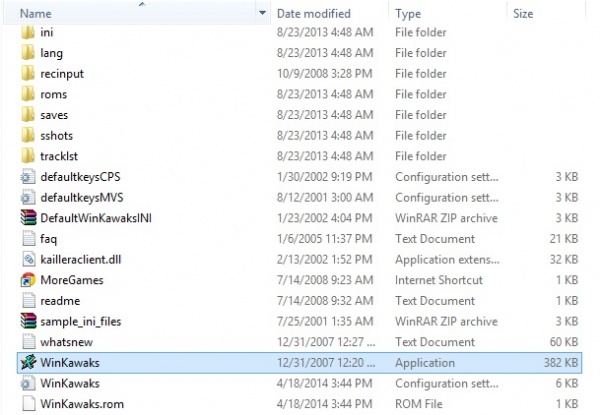The height and width of the screenshot is (415, 600).
Task: Select the 'sample_ini_files' archive name
Action: click(80, 322)
